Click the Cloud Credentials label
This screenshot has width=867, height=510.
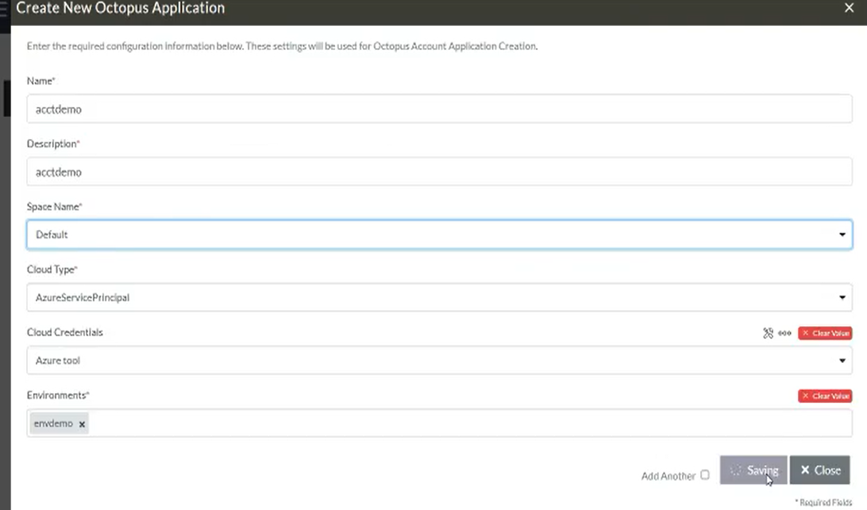click(65, 332)
